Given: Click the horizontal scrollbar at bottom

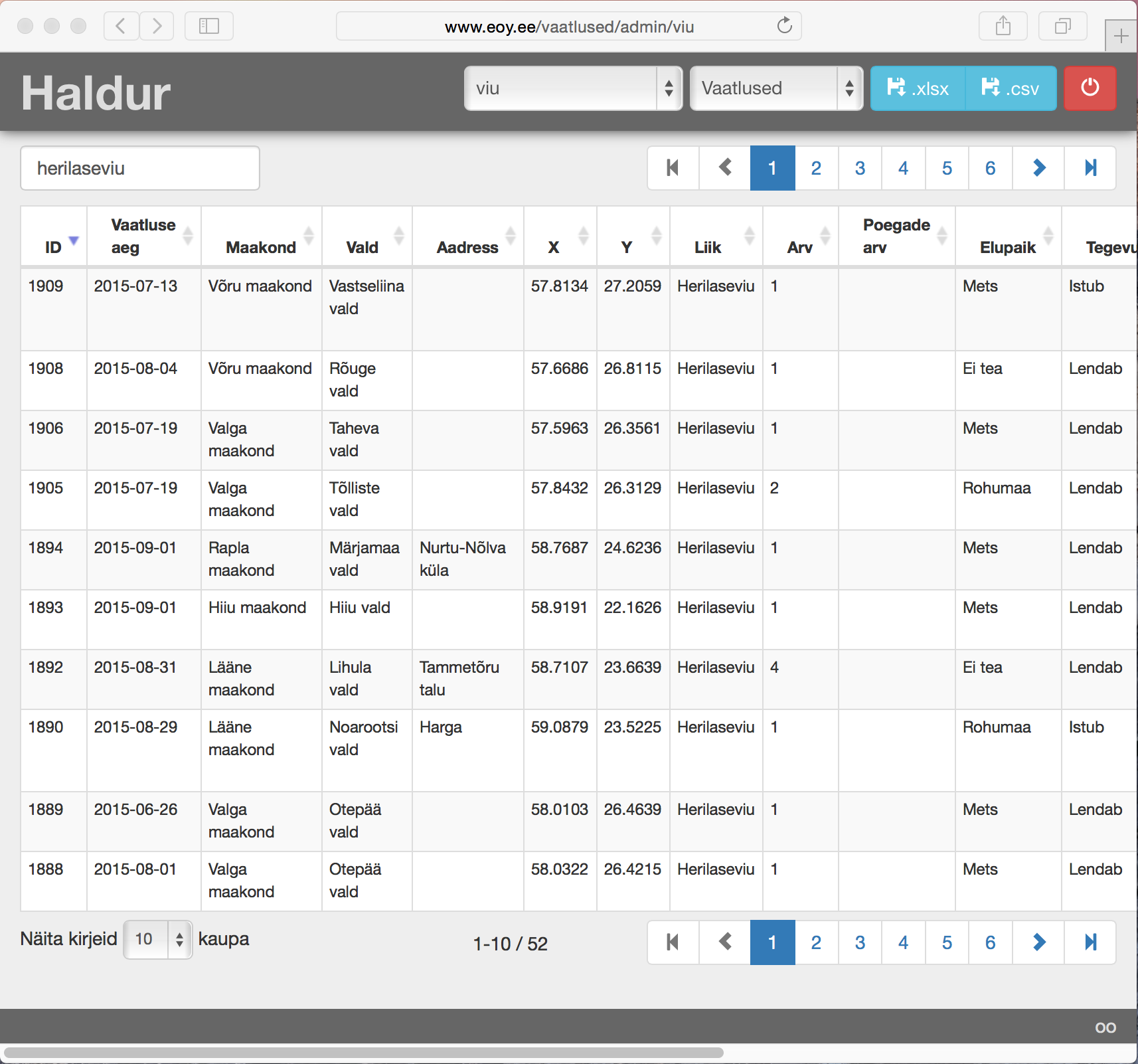Looking at the screenshot, I should tap(364, 1053).
